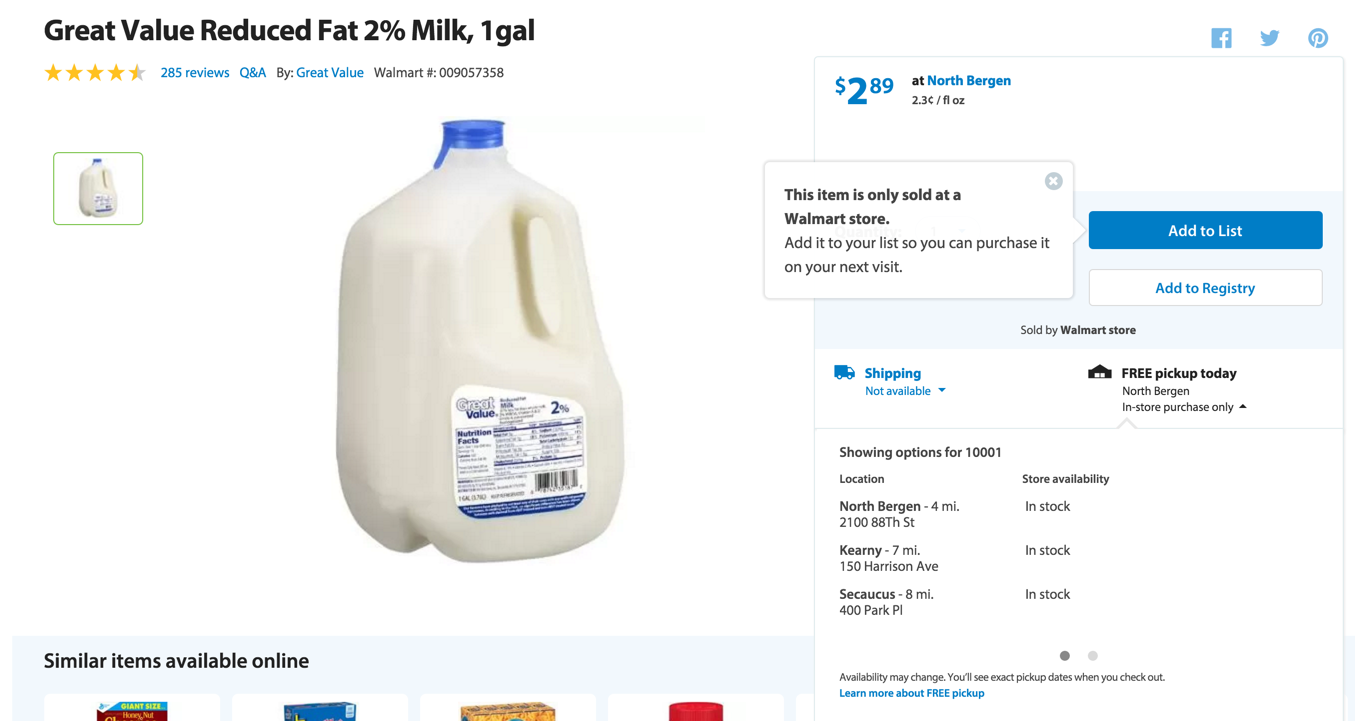Open the Q&A section link
This screenshot has width=1355, height=721.
(x=252, y=72)
